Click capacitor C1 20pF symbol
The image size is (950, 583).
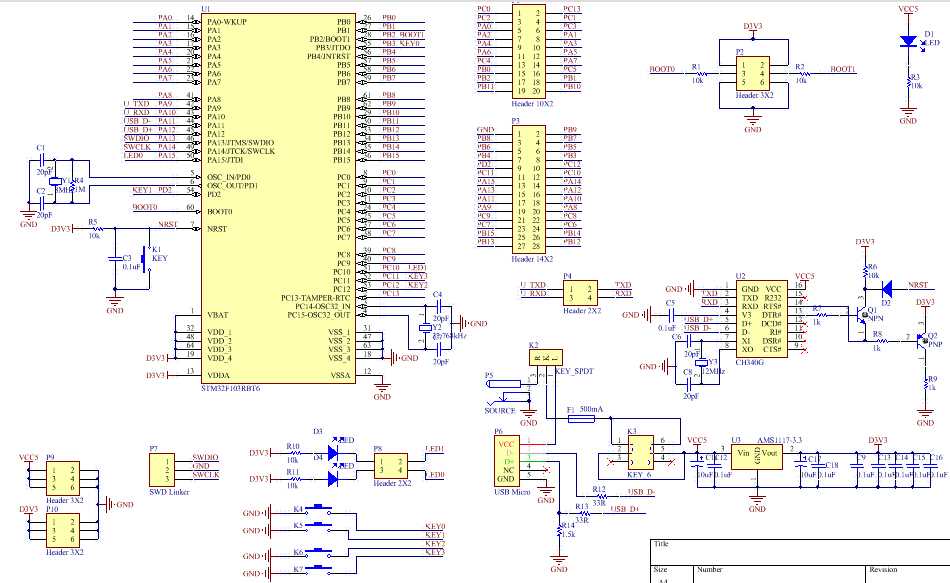(x=41, y=161)
